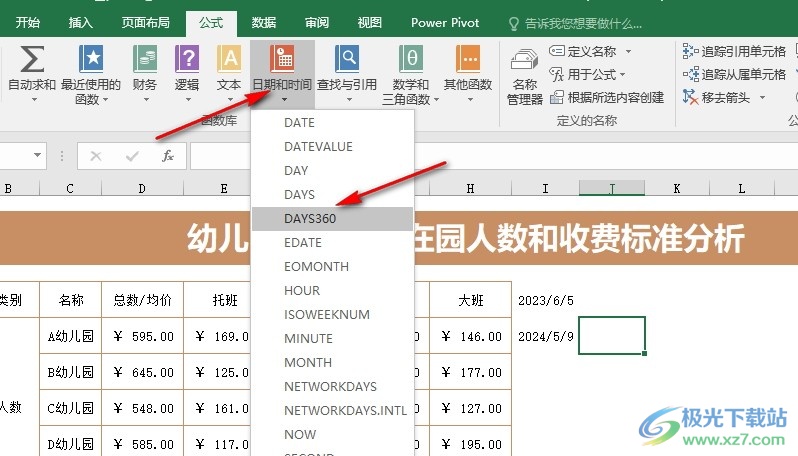This screenshot has width=798, height=456.
Task: Choose EOMONTH from the function list
Action: tap(333, 267)
